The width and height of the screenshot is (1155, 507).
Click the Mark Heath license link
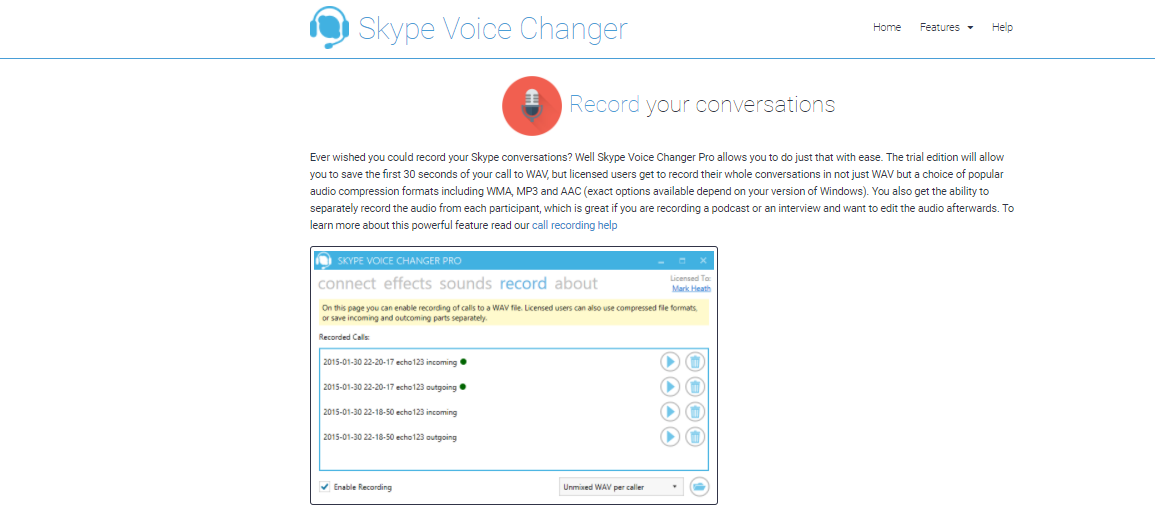[x=692, y=289]
